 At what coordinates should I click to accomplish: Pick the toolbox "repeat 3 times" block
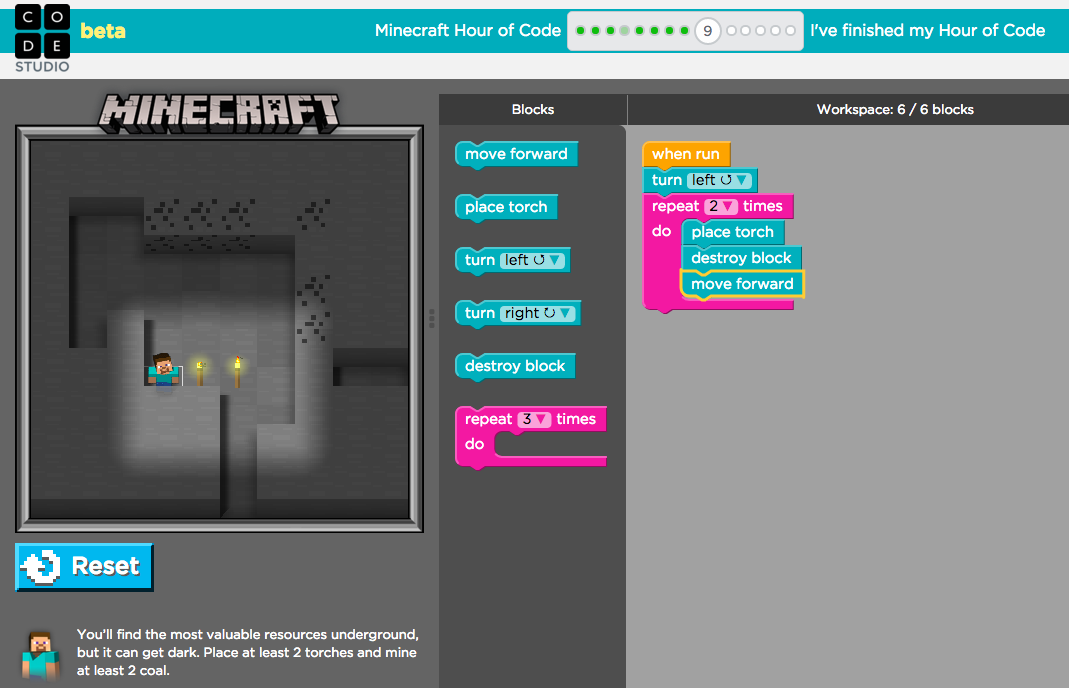pyautogui.click(x=530, y=437)
